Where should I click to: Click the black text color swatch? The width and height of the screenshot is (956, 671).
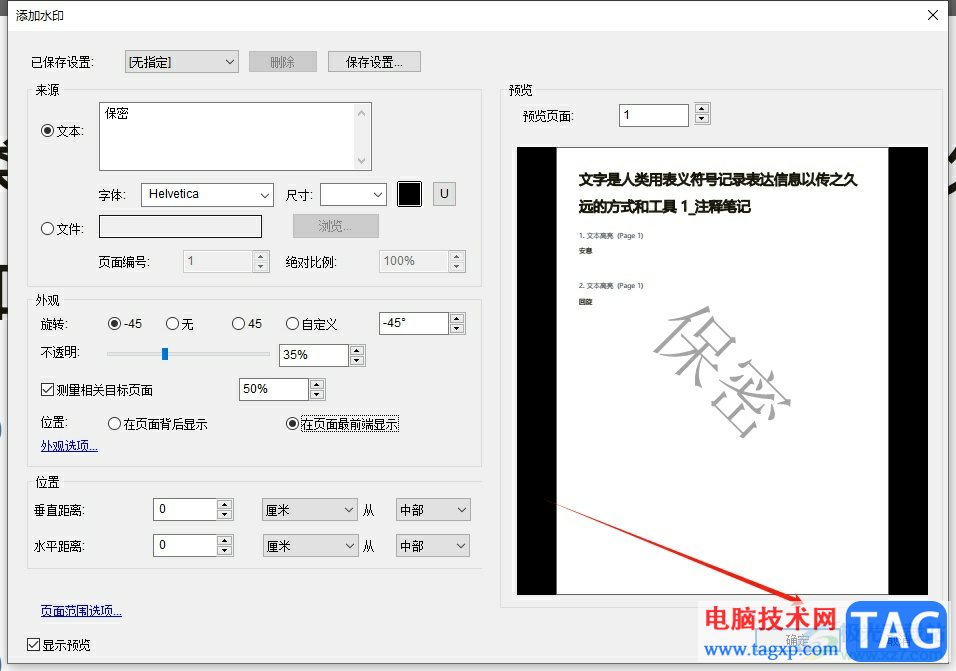pyautogui.click(x=409, y=194)
